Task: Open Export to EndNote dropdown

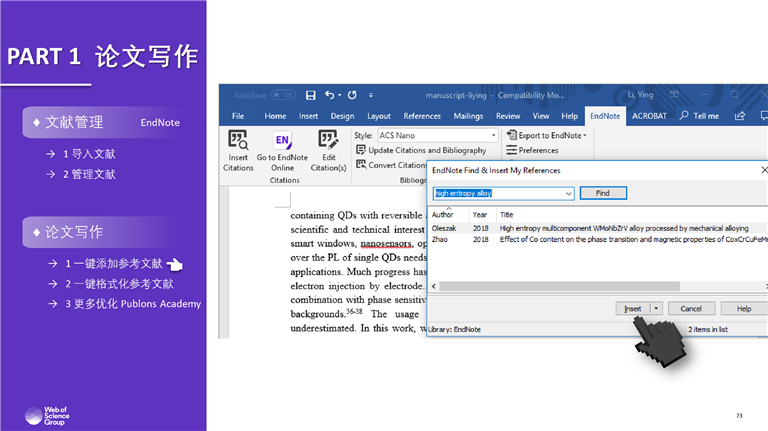Action: pyautogui.click(x=546, y=135)
